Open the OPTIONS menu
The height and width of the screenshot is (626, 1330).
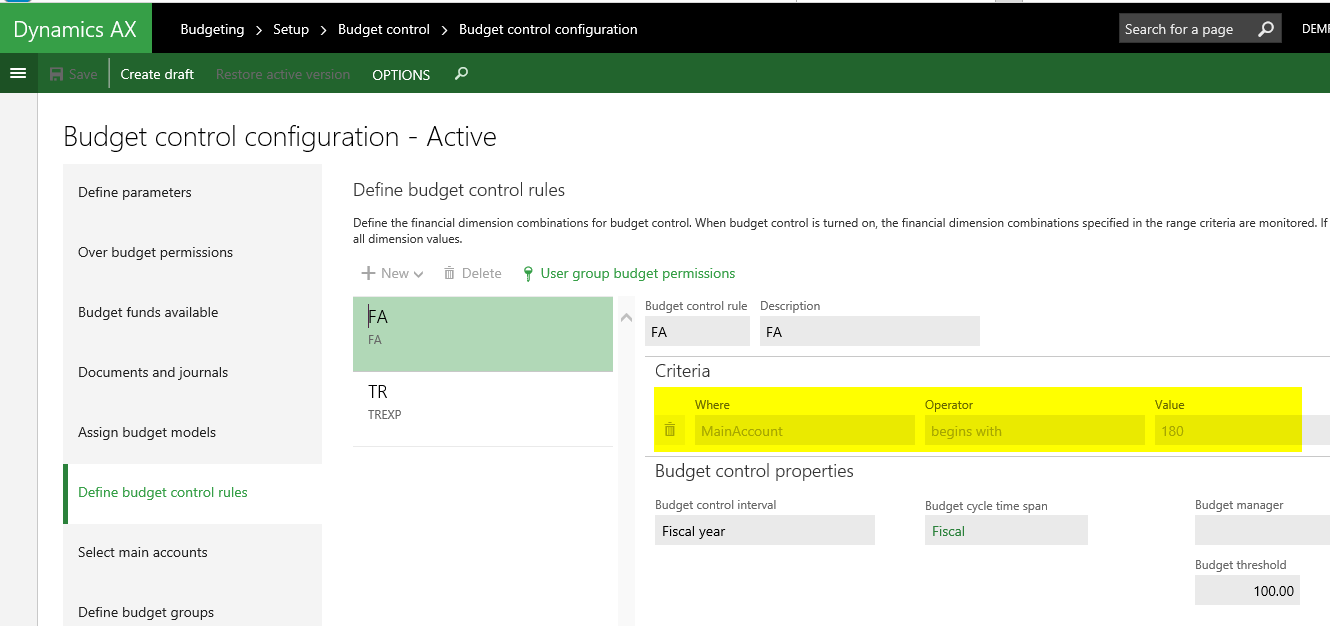pos(401,75)
